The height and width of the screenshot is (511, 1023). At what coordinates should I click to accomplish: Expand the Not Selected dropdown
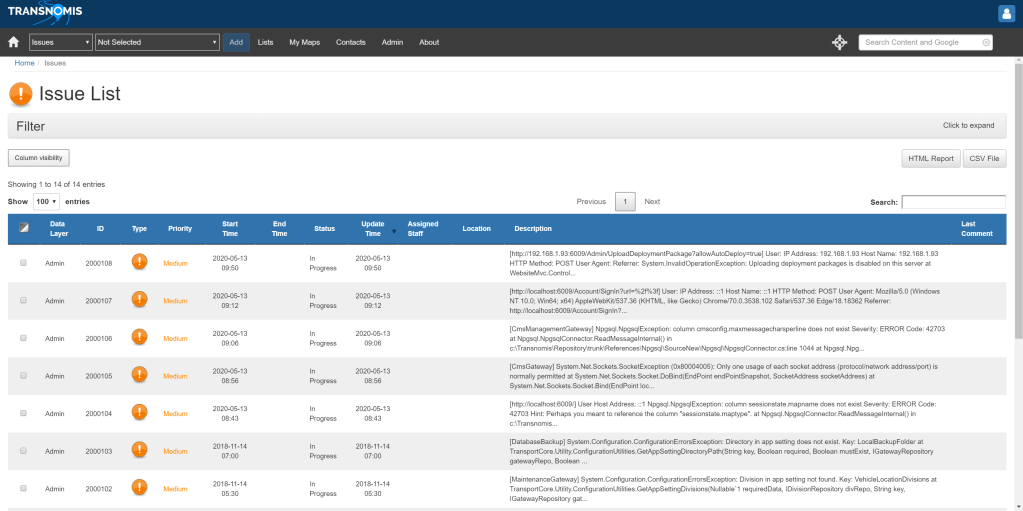point(157,42)
